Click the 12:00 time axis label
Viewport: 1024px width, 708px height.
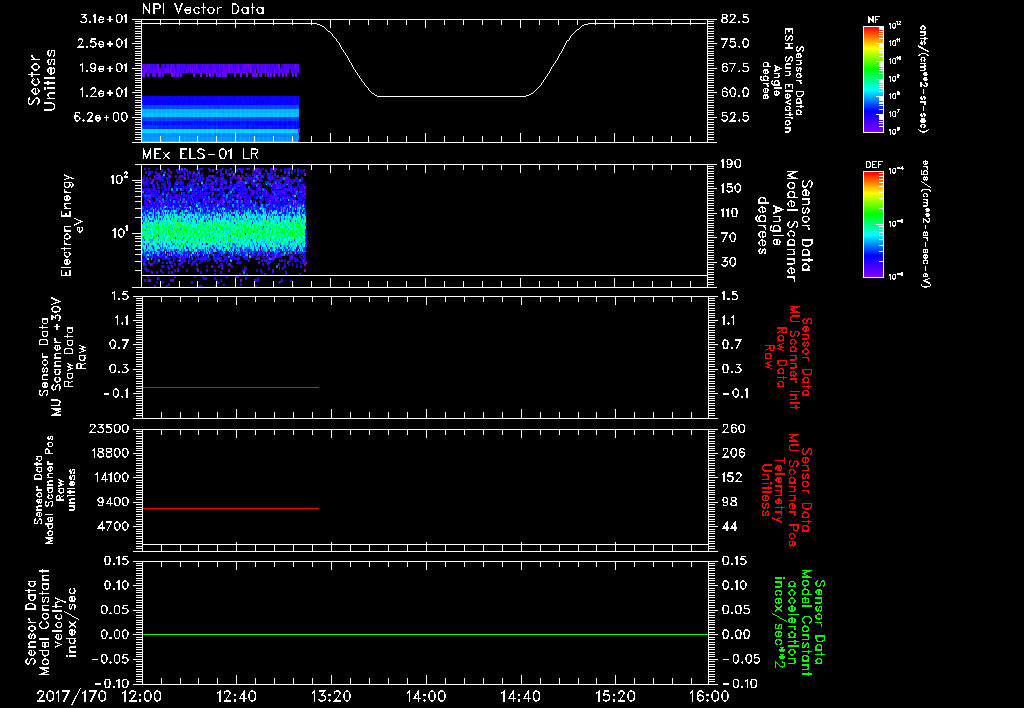click(142, 696)
